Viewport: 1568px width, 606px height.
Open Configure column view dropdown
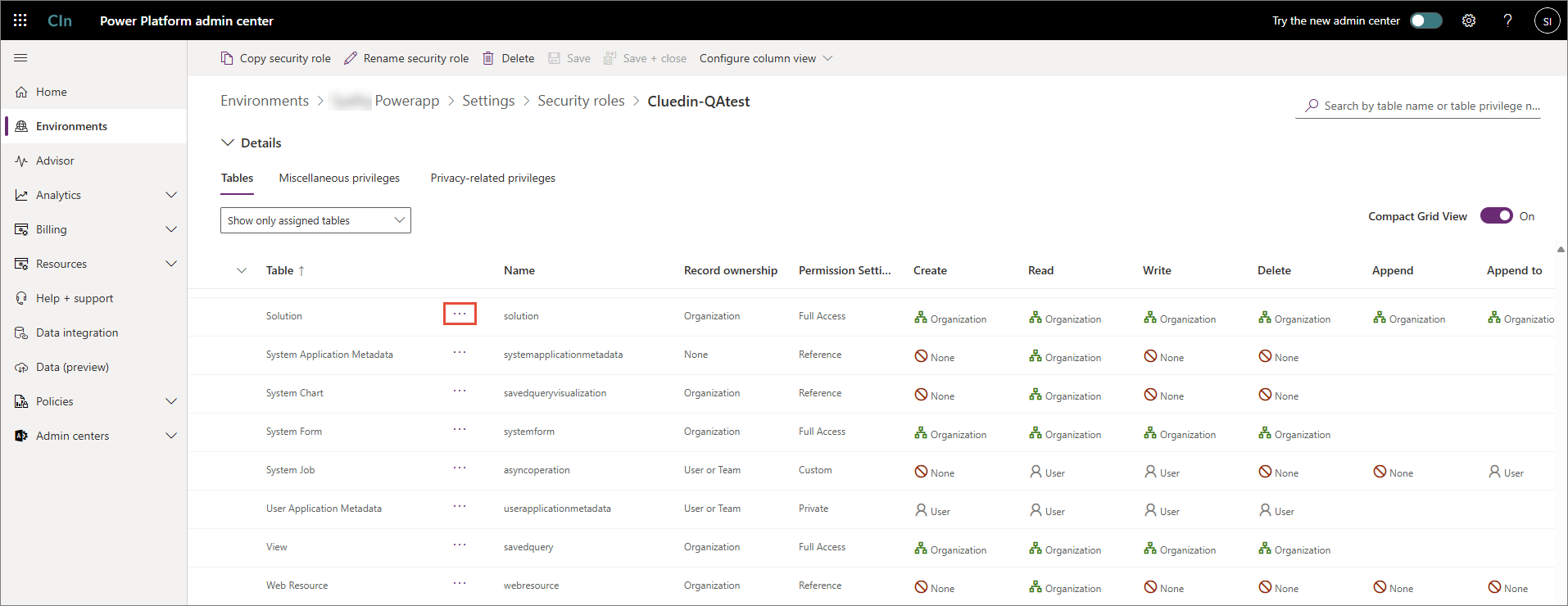[x=766, y=58]
